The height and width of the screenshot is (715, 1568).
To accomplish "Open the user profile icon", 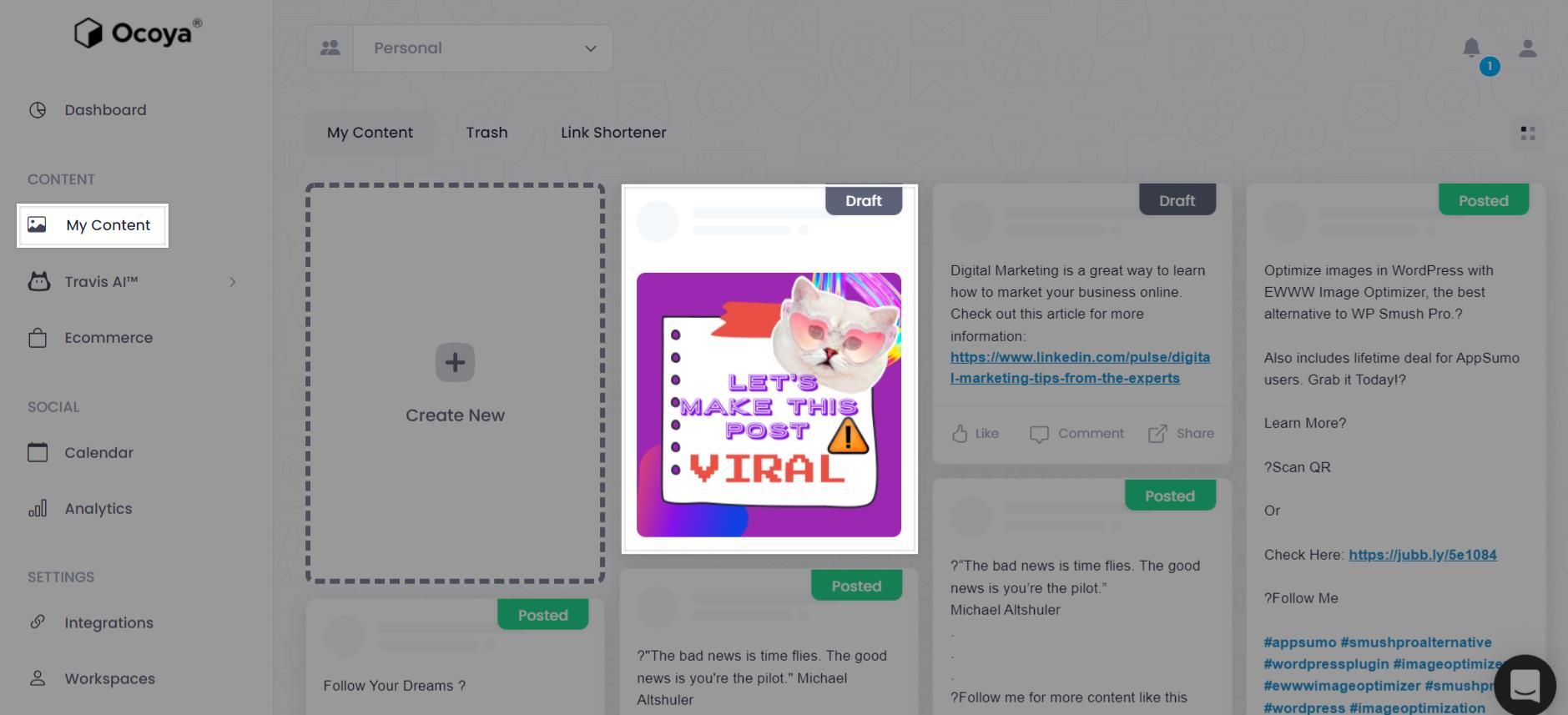I will click(1527, 48).
